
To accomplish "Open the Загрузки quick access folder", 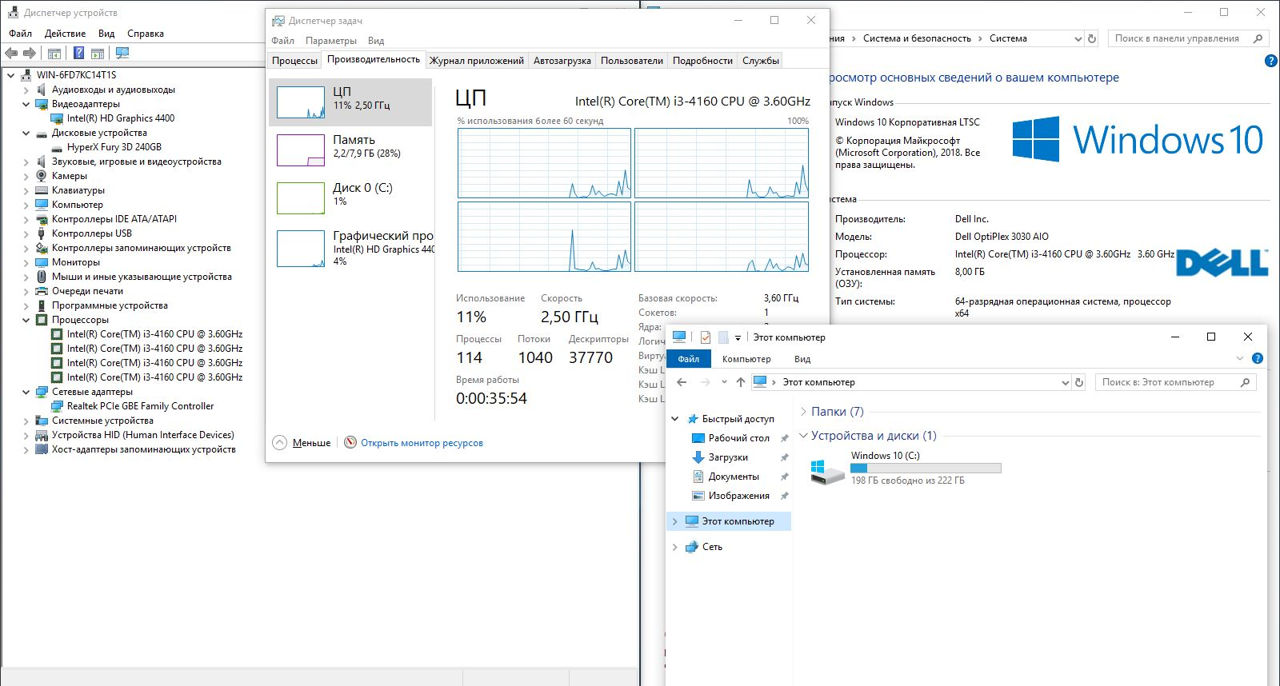I will 727,457.
